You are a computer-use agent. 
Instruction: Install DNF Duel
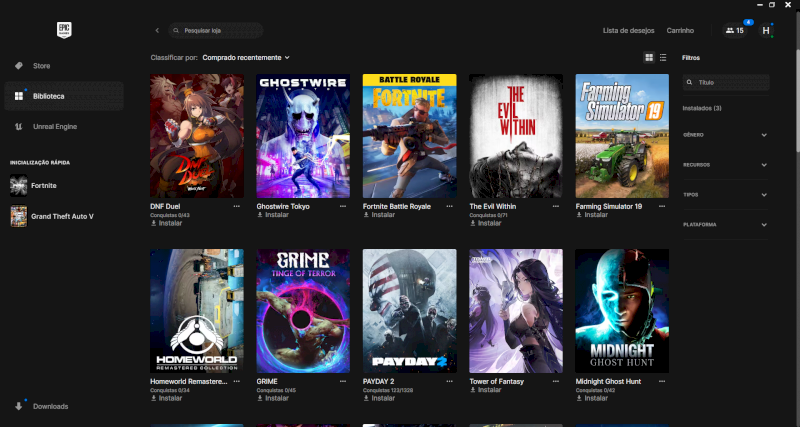point(166,223)
